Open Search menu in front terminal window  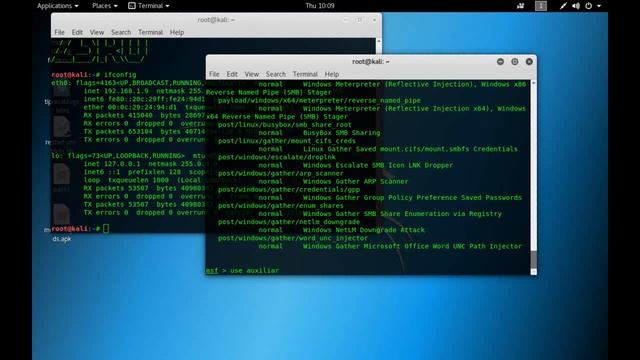[276, 74]
